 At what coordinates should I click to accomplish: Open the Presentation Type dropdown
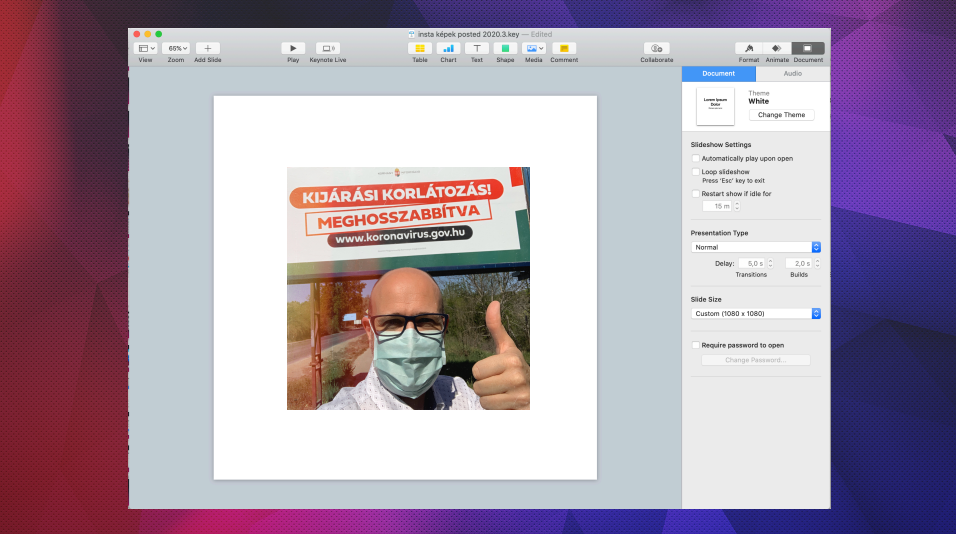(756, 247)
